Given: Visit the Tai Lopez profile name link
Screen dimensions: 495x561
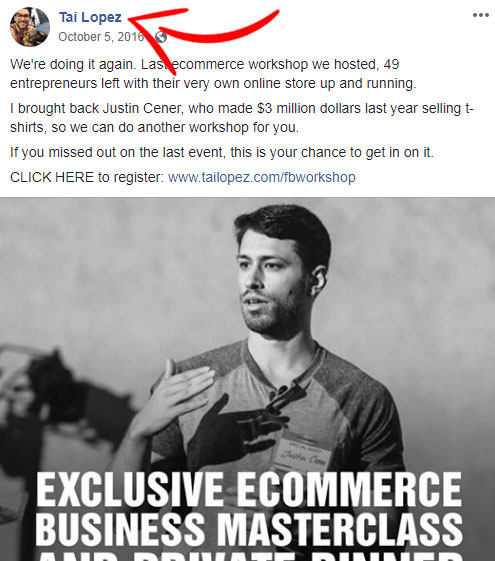Looking at the screenshot, I should (90, 17).
